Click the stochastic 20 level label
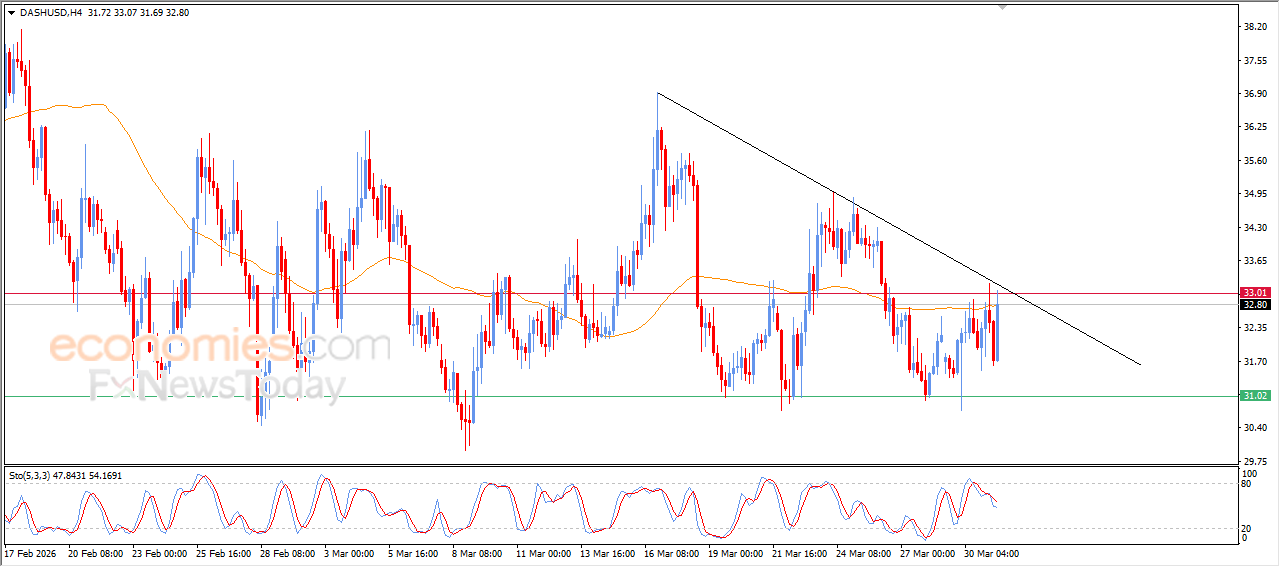 pyautogui.click(x=1246, y=528)
